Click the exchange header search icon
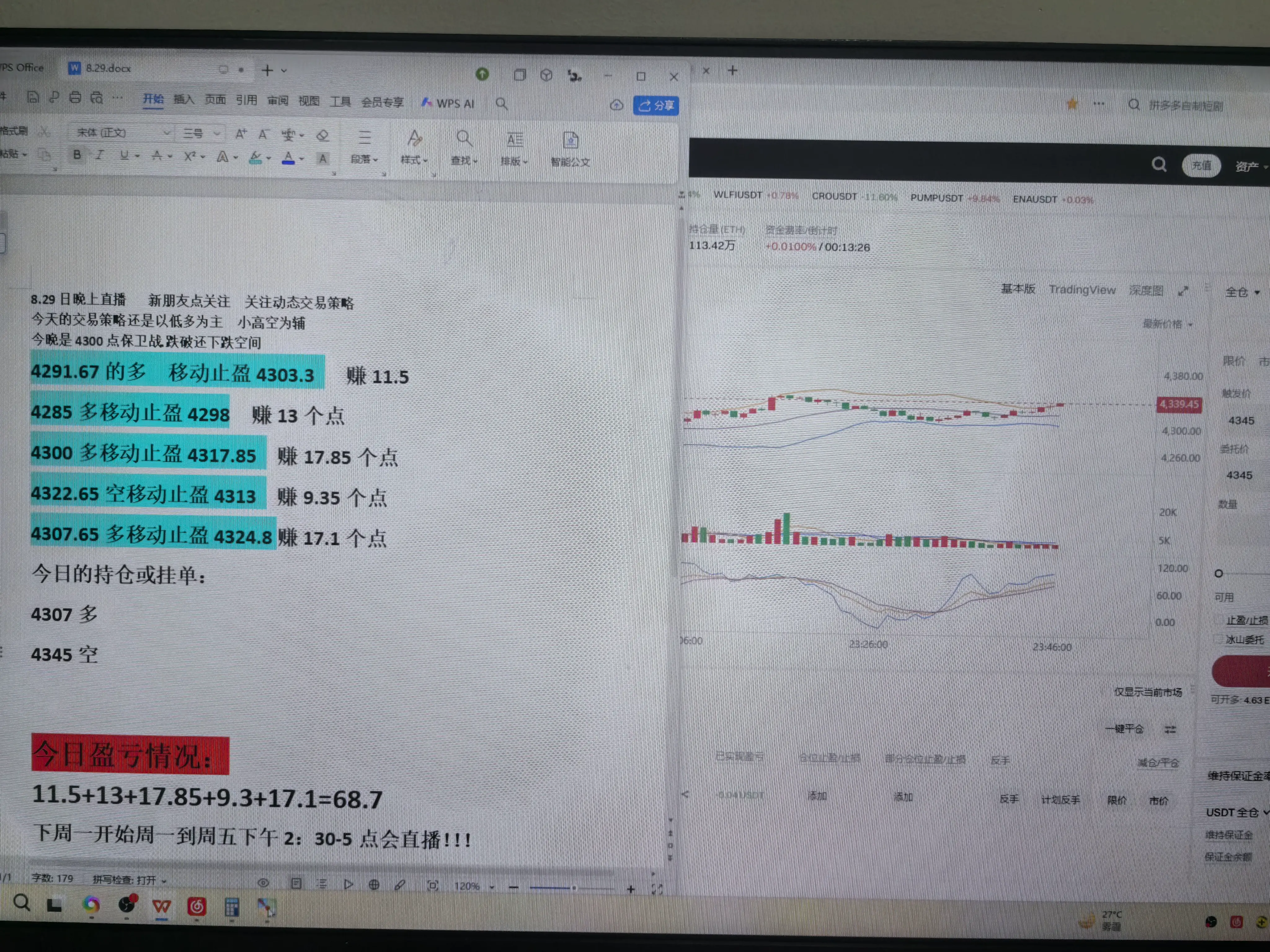 tap(1159, 165)
